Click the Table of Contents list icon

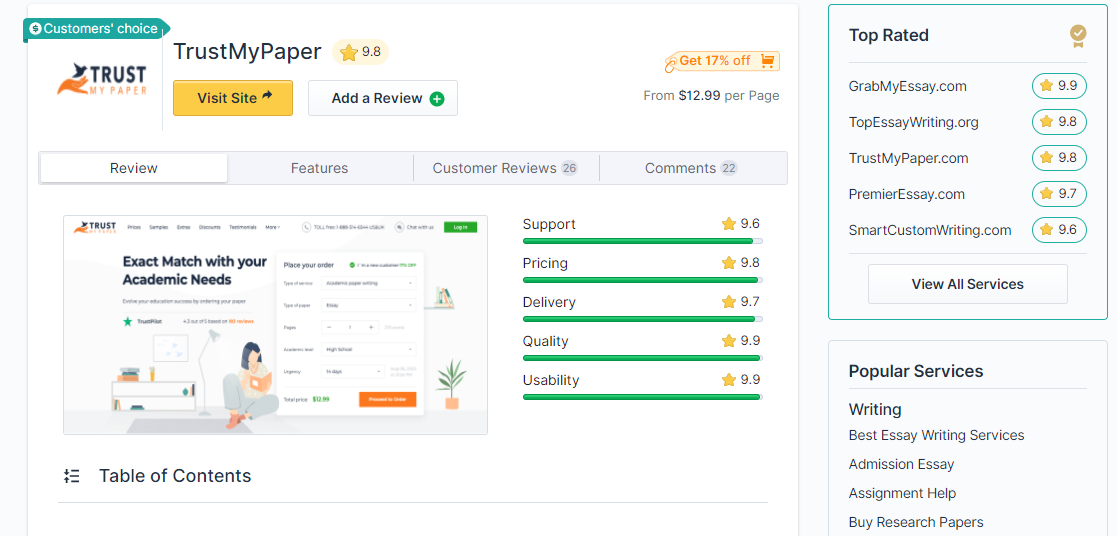tap(71, 476)
